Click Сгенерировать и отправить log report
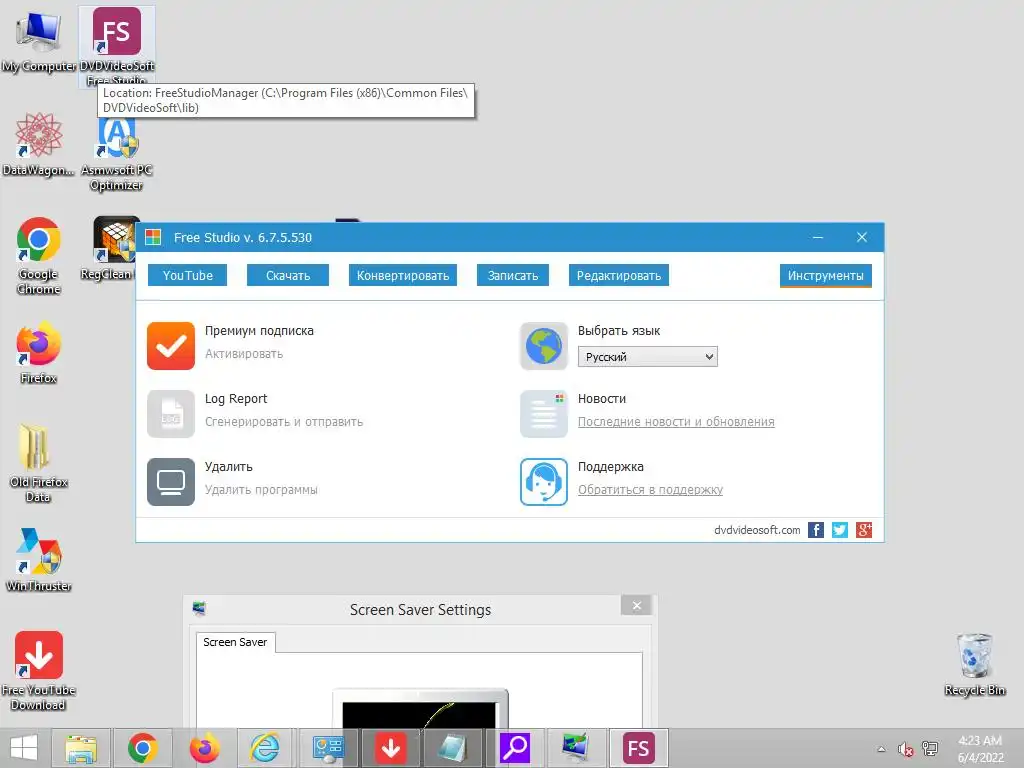 click(x=284, y=422)
